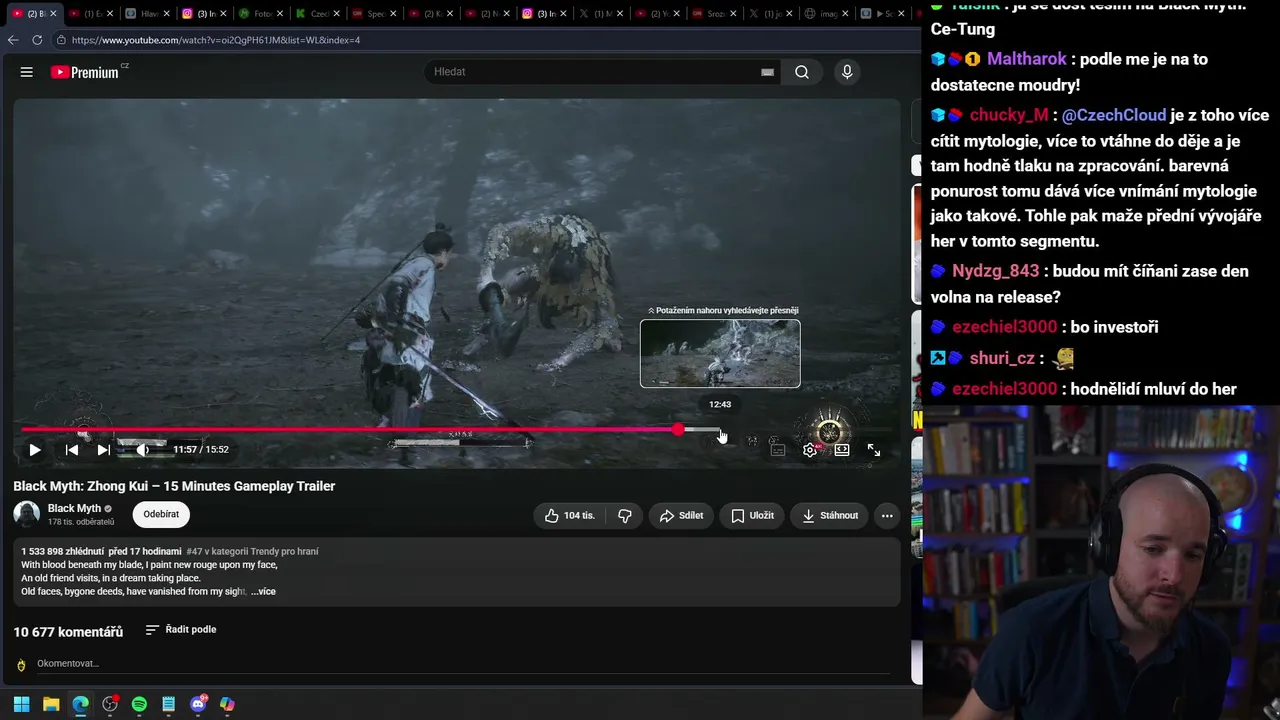The image size is (1280, 720).
Task: Like the video with 104 tis. likes
Action: [x=570, y=516]
